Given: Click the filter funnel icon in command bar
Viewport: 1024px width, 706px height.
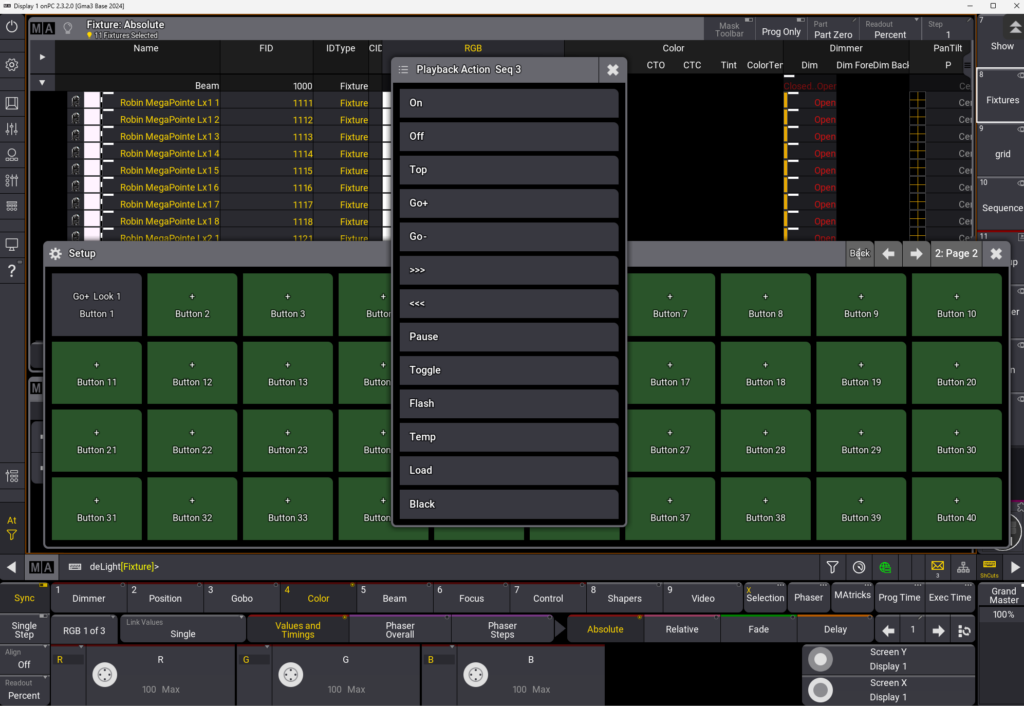Looking at the screenshot, I should point(832,567).
